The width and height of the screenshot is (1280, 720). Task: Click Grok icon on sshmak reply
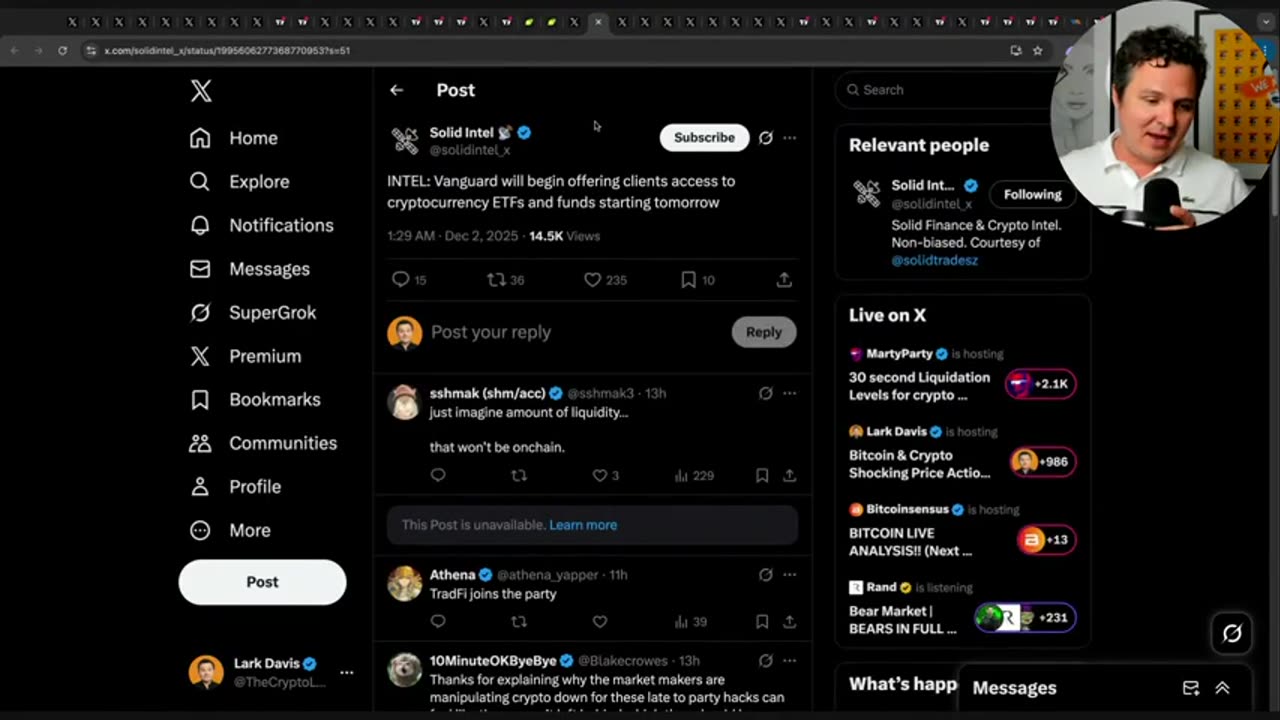[x=766, y=393]
